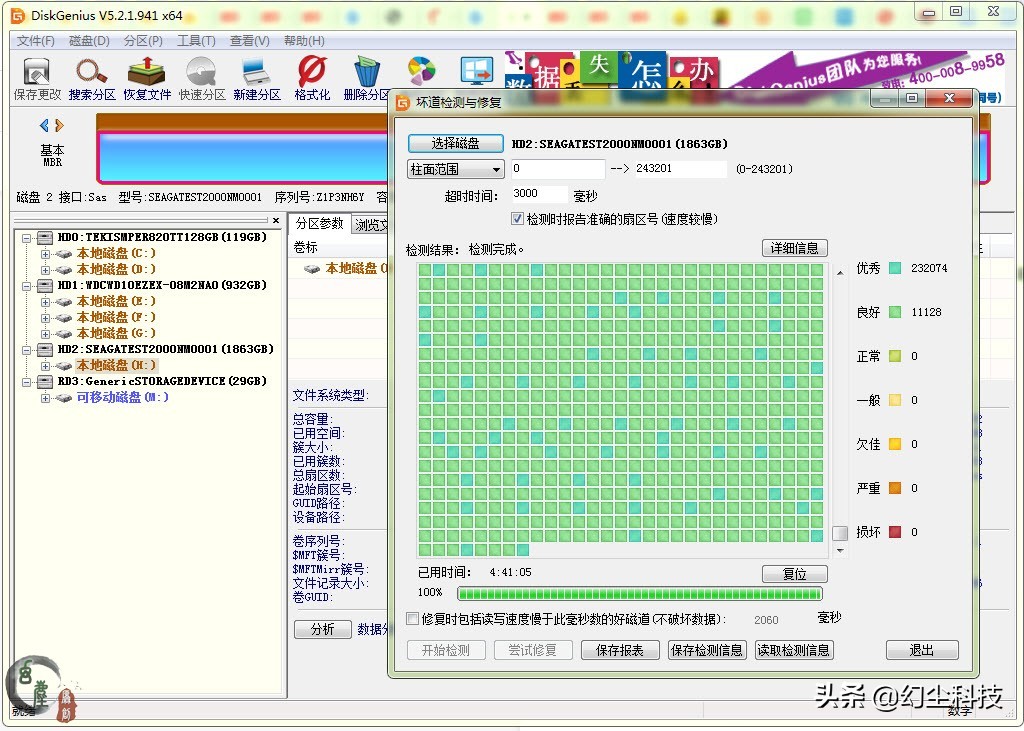Expand local disk (C:) tree node
The image size is (1024, 731).
click(45, 253)
